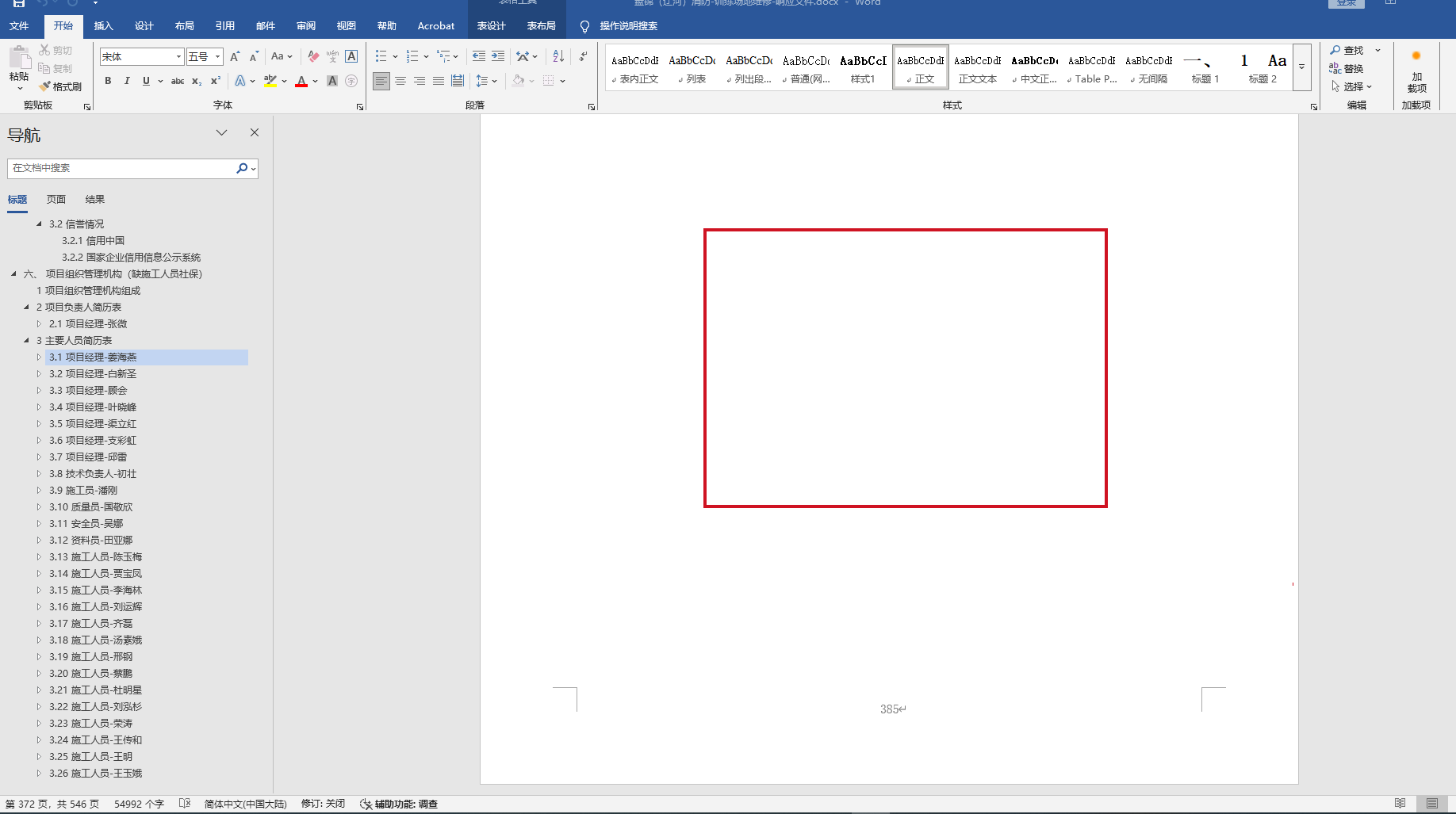Insert enclosed character (circled 字) icon
Image resolution: width=1456 pixels, height=814 pixels.
click(x=351, y=81)
